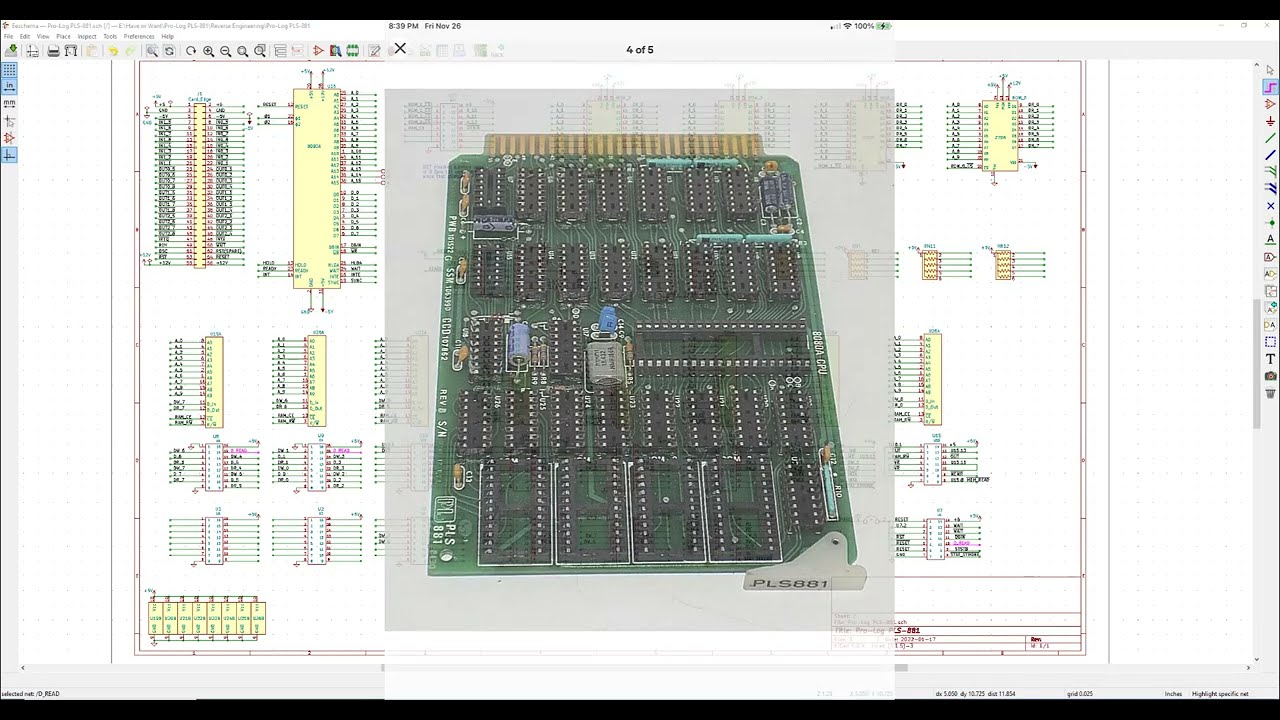Open the symbol editor icon
Screen dimensions: 1280x720
[318, 50]
